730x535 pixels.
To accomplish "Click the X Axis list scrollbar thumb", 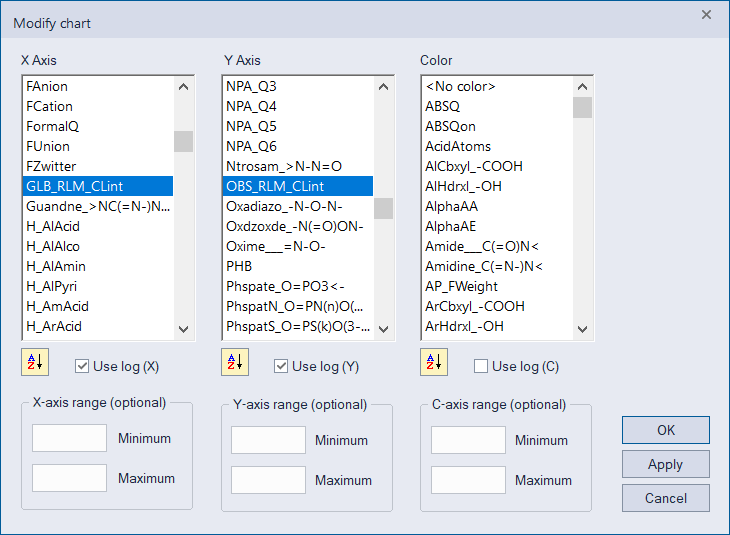I will click(x=183, y=142).
